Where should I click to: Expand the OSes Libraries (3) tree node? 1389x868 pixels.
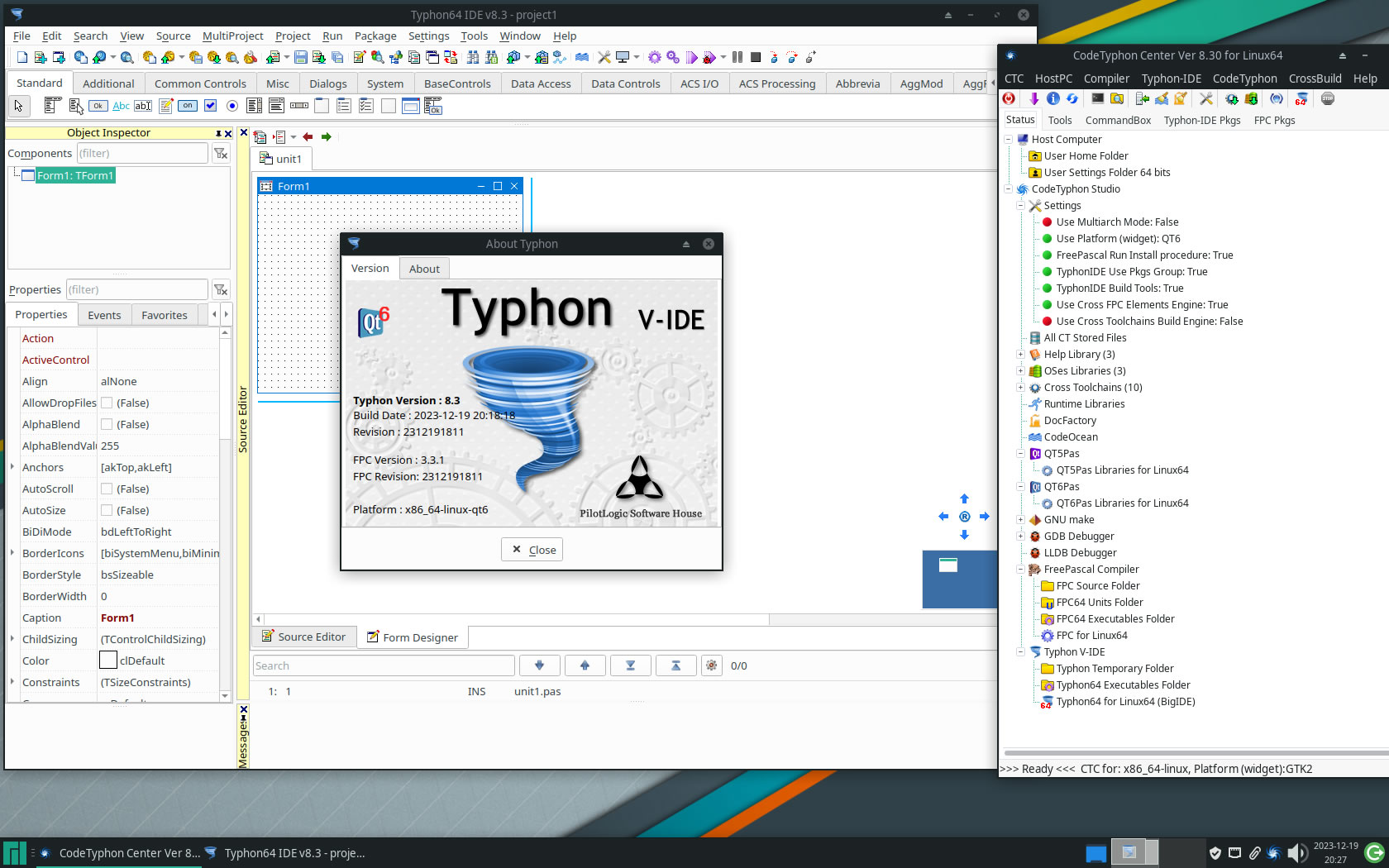[1020, 370]
